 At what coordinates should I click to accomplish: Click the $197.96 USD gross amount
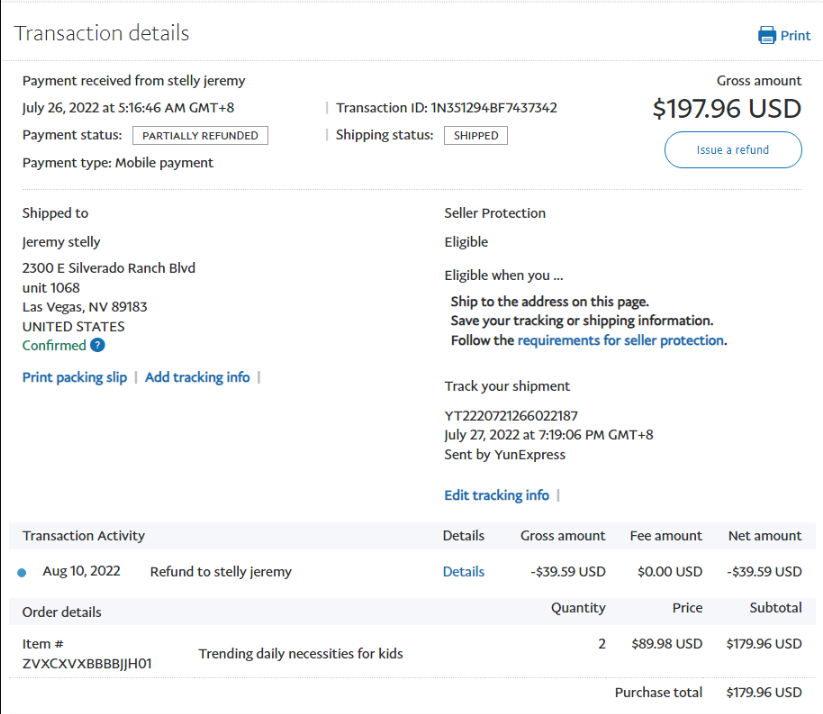[727, 108]
